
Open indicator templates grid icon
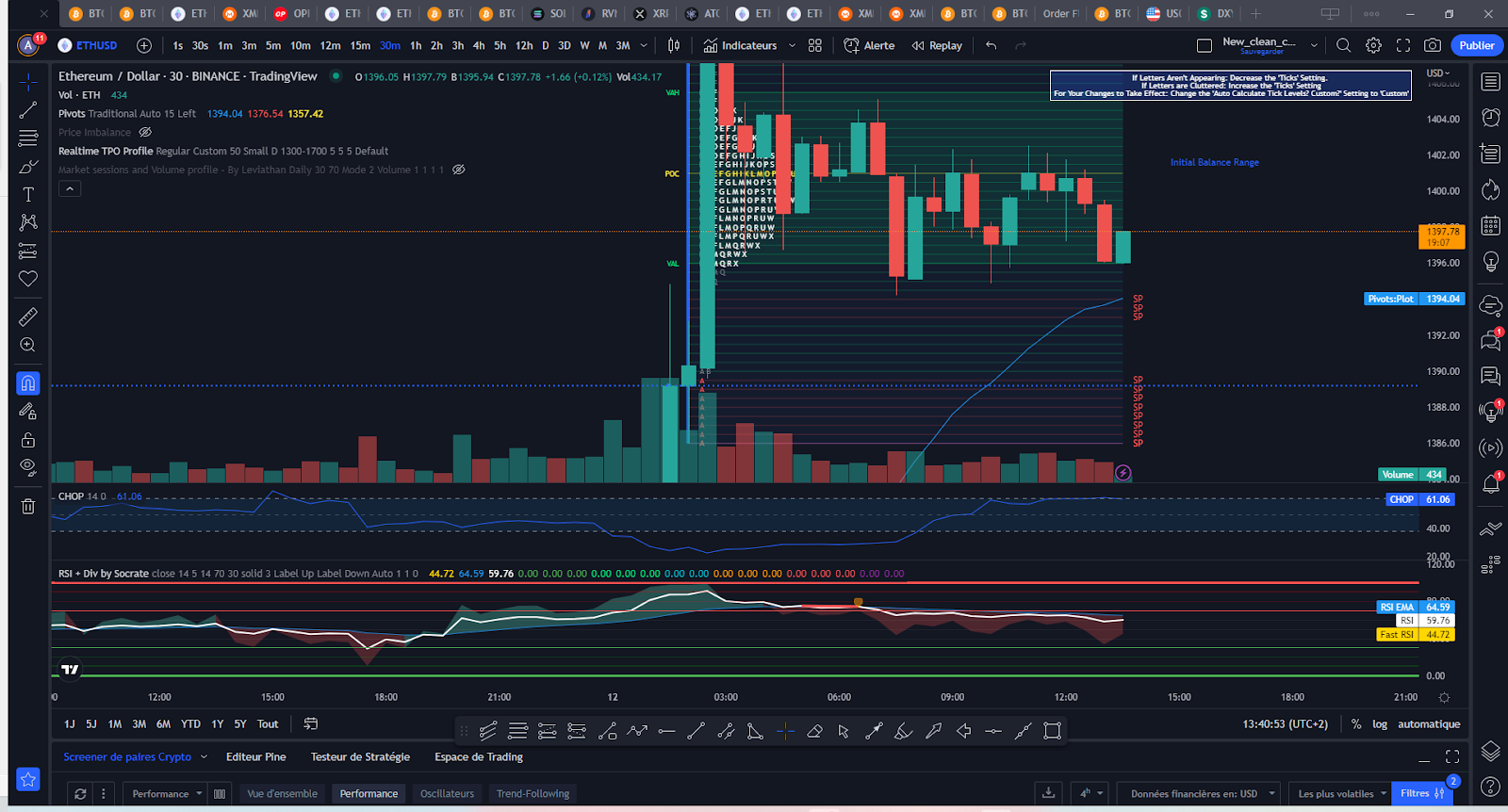click(815, 45)
